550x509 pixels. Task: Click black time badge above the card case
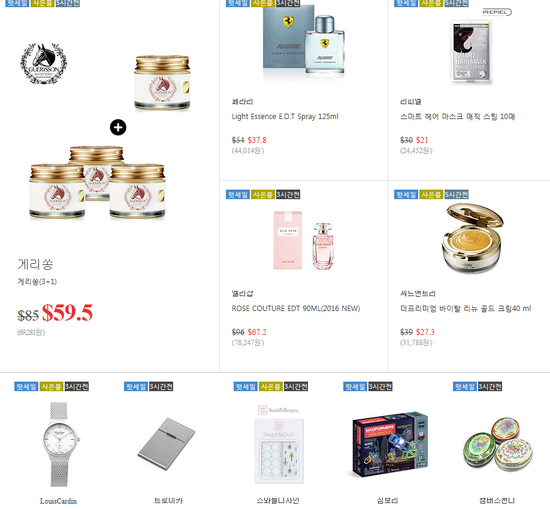point(161,387)
